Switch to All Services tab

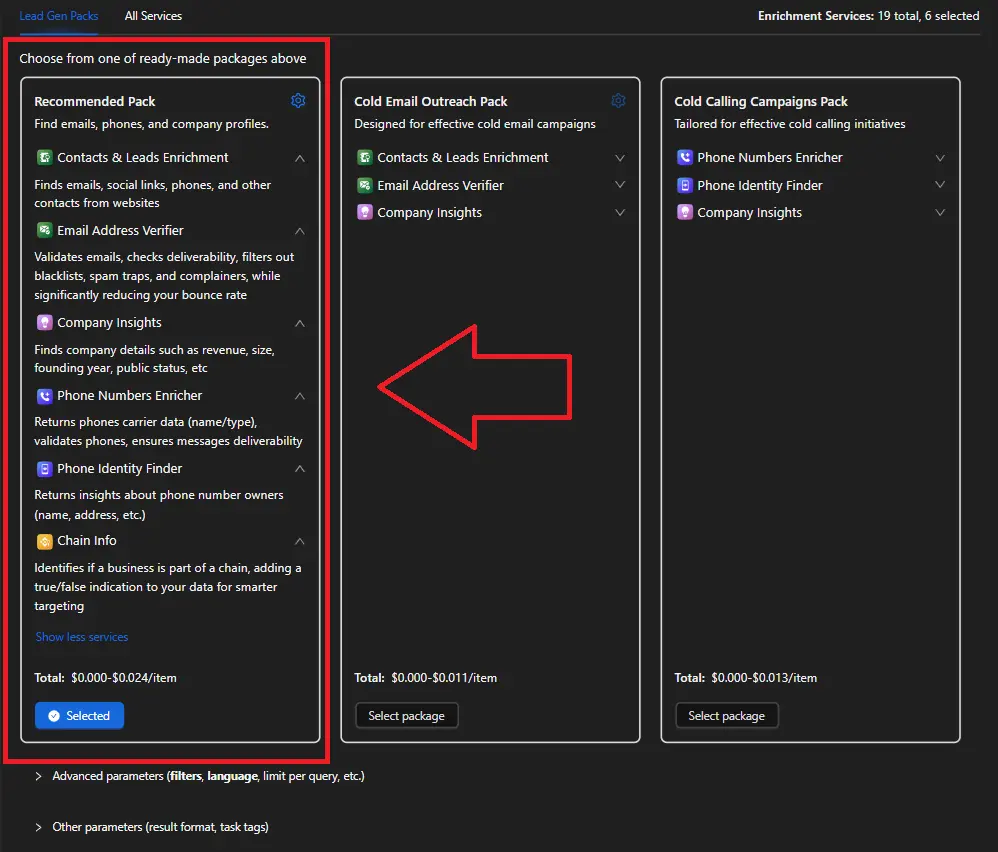[x=153, y=16]
